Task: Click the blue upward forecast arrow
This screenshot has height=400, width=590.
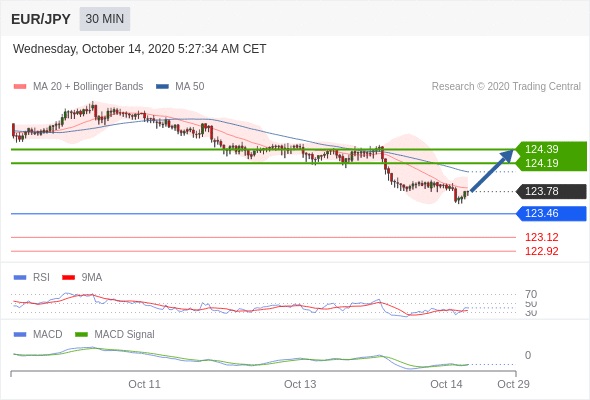Action: [491, 170]
